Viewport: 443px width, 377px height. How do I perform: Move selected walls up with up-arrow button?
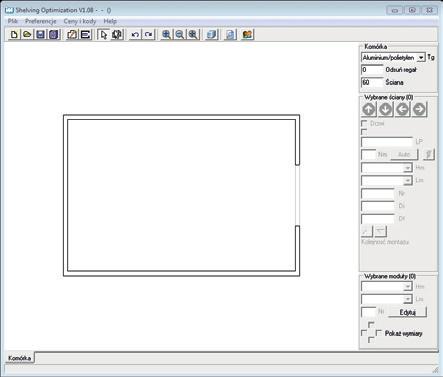(x=369, y=109)
